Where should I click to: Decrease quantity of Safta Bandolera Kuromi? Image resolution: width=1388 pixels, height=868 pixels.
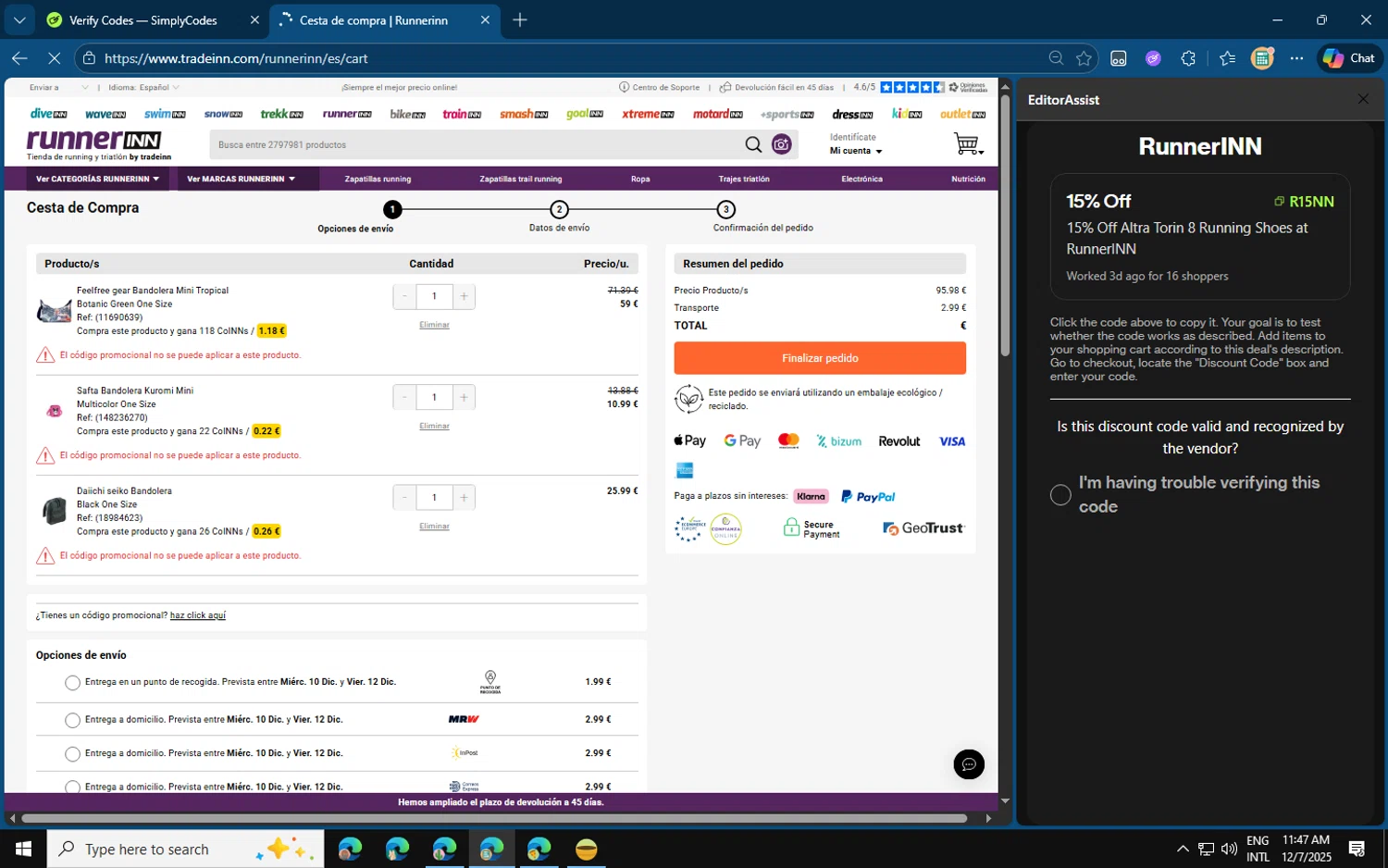(x=404, y=397)
